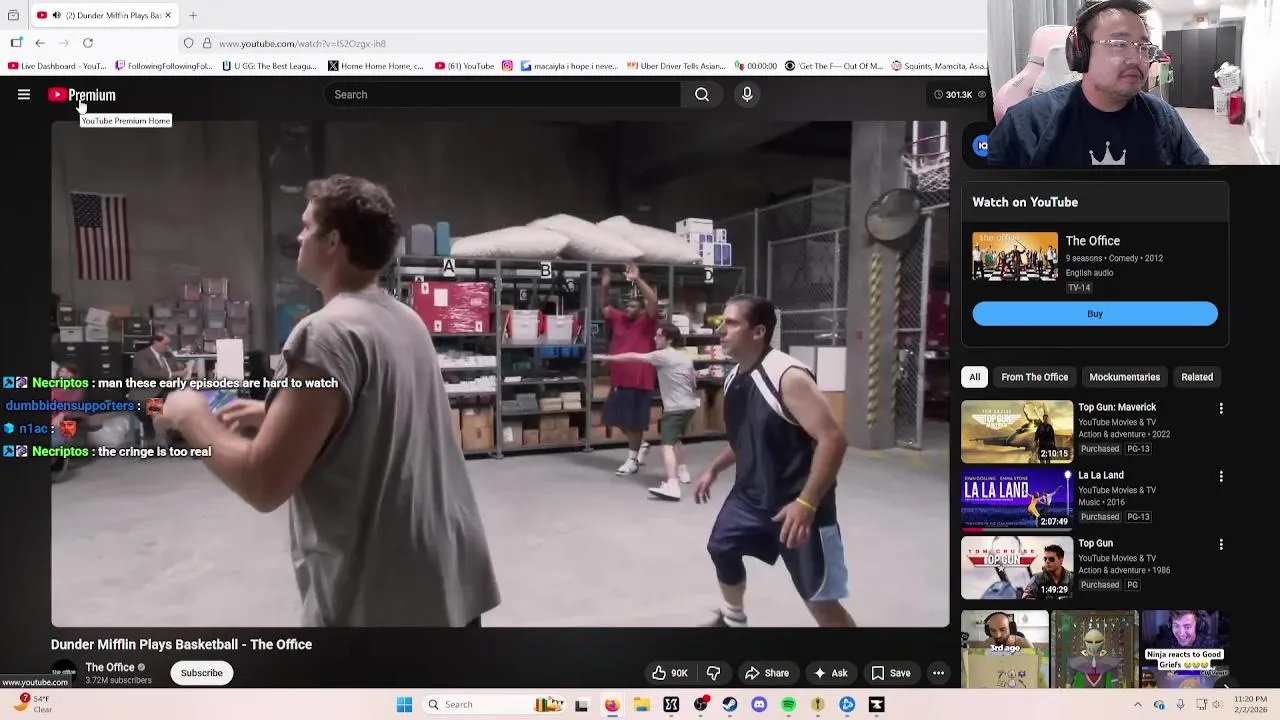Go back to previous page
This screenshot has height=720, width=1280.
pyautogui.click(x=40, y=43)
